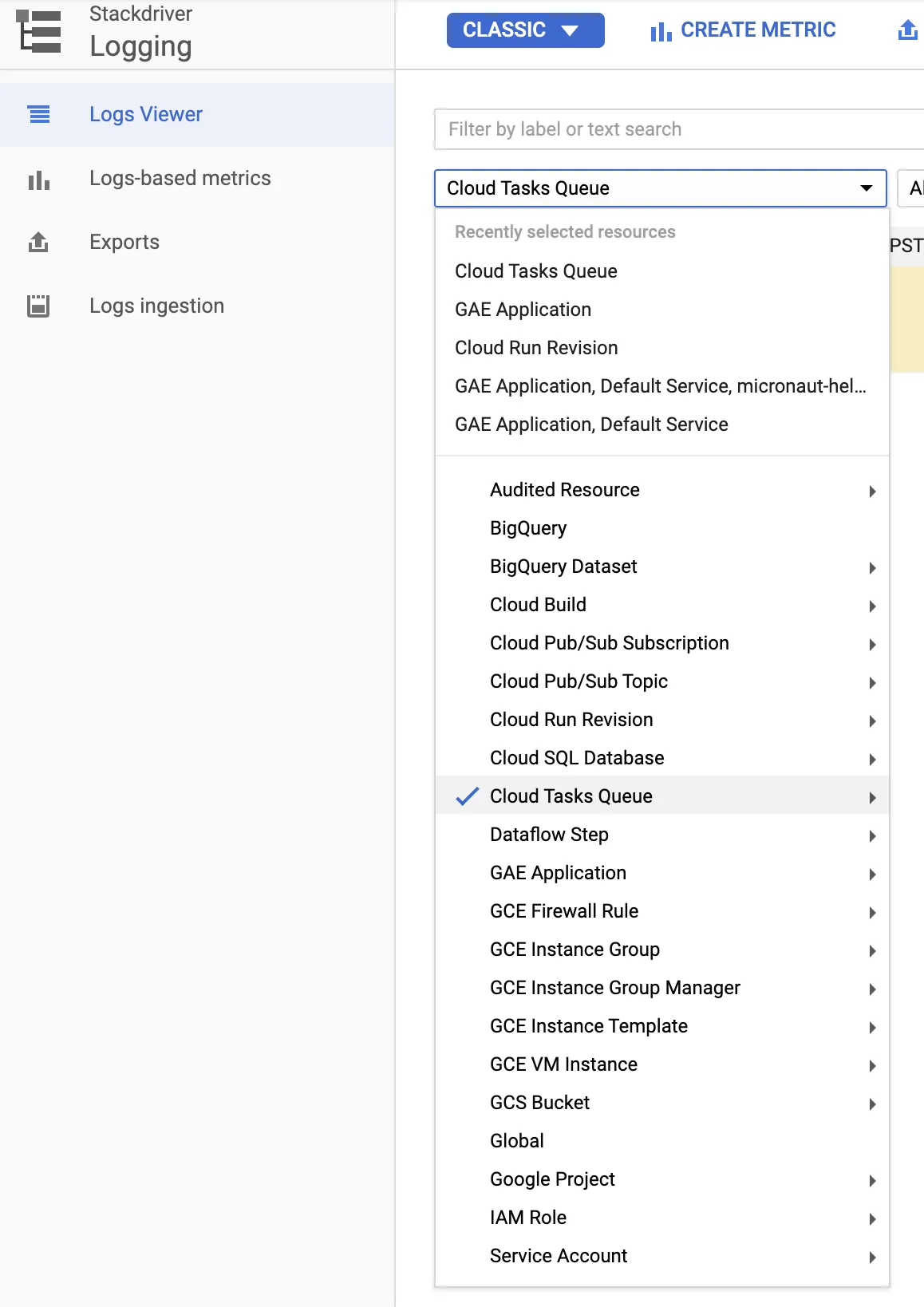Open the CLASSIC mode dropdown
924x1307 pixels.
[525, 30]
